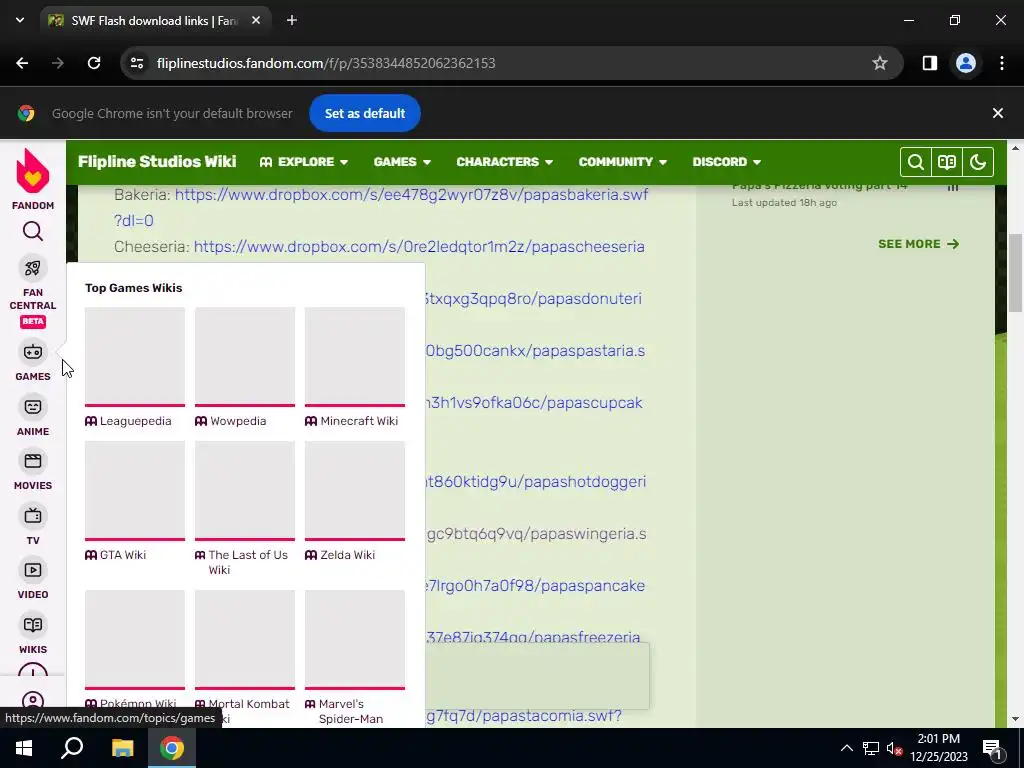This screenshot has height=768, width=1024.
Task: Expand the Explore dropdown menu
Action: 304,162
